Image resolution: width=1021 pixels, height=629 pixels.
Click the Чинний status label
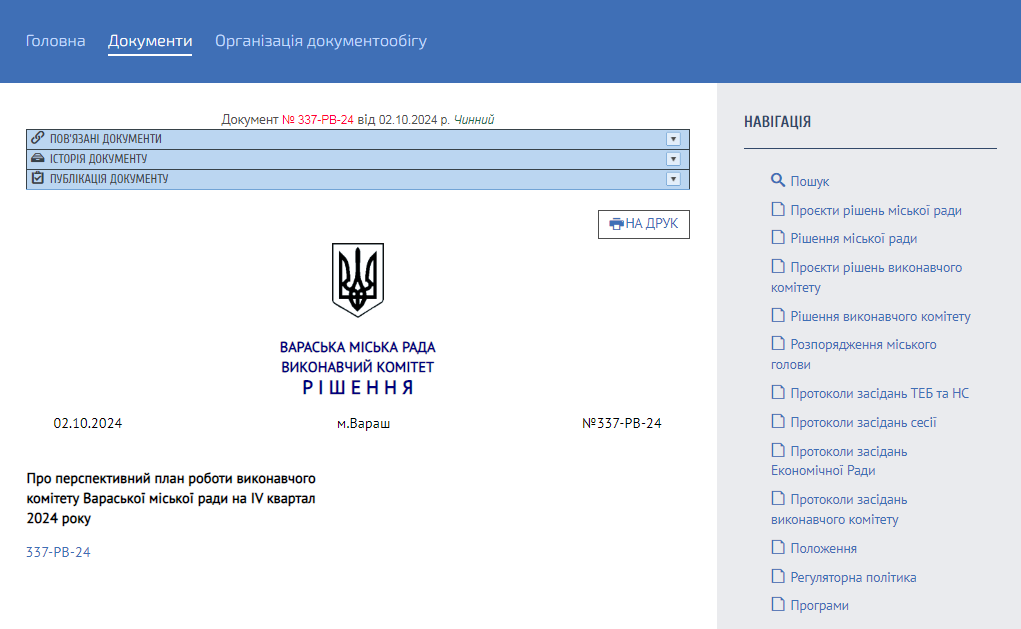(x=473, y=120)
